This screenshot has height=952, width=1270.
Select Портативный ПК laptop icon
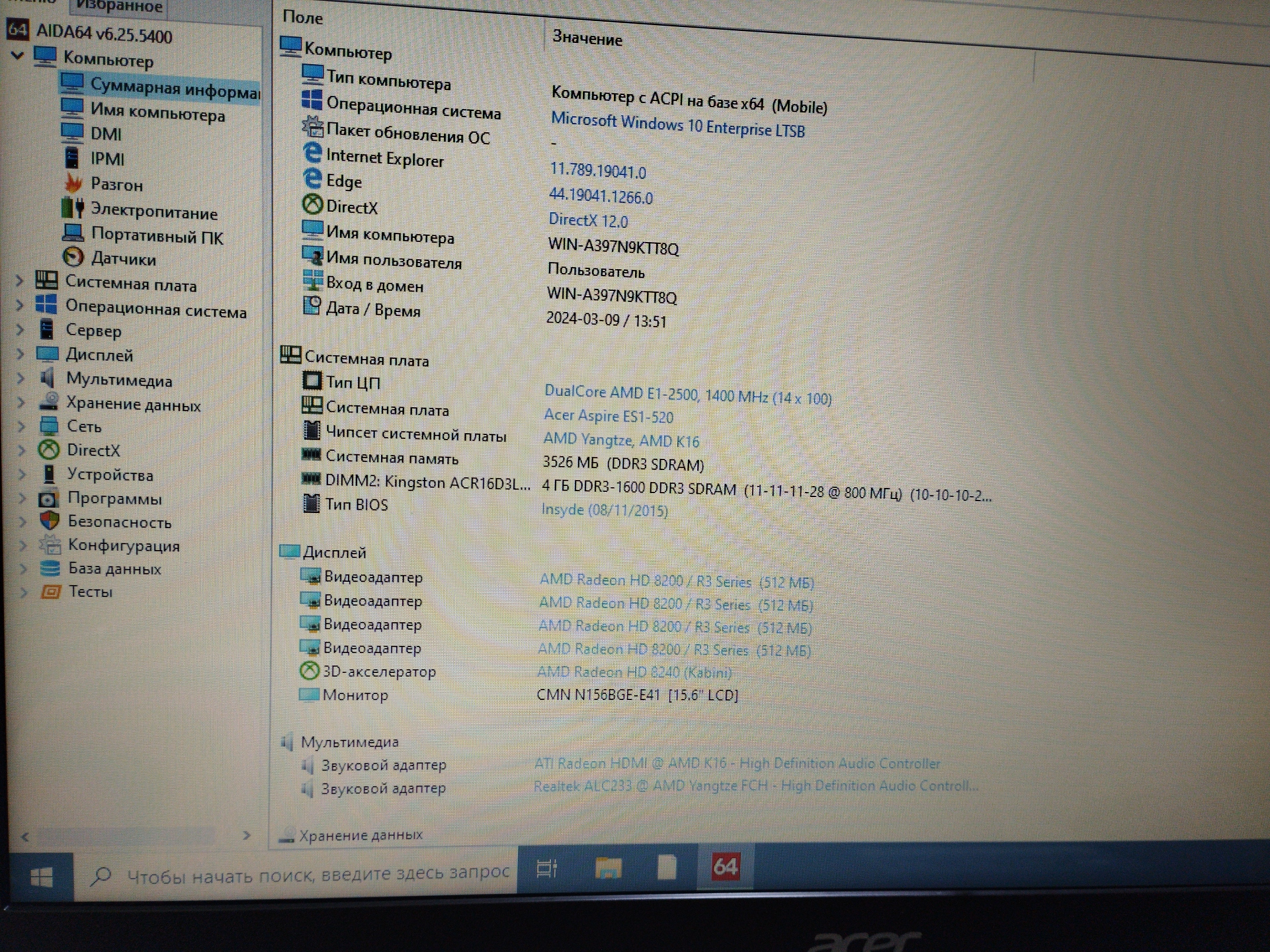click(x=73, y=233)
